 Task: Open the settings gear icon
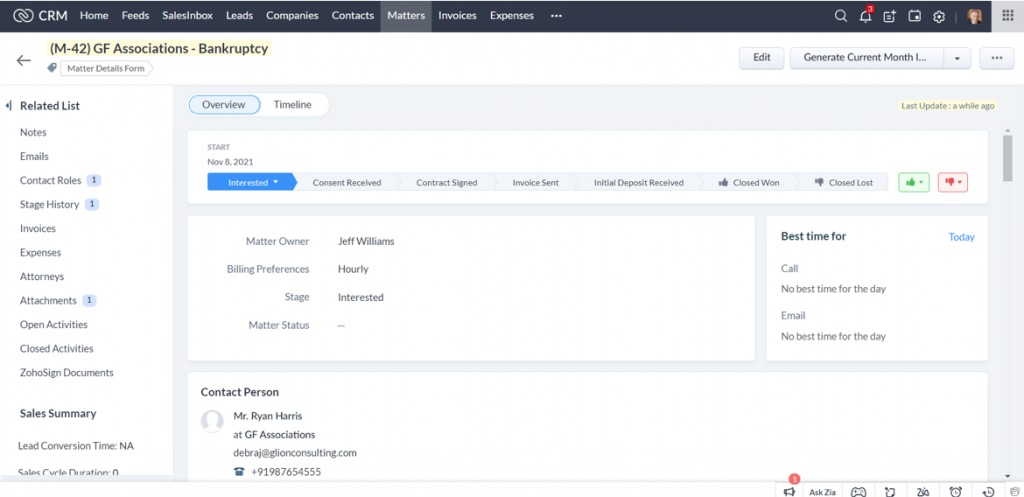coord(939,16)
